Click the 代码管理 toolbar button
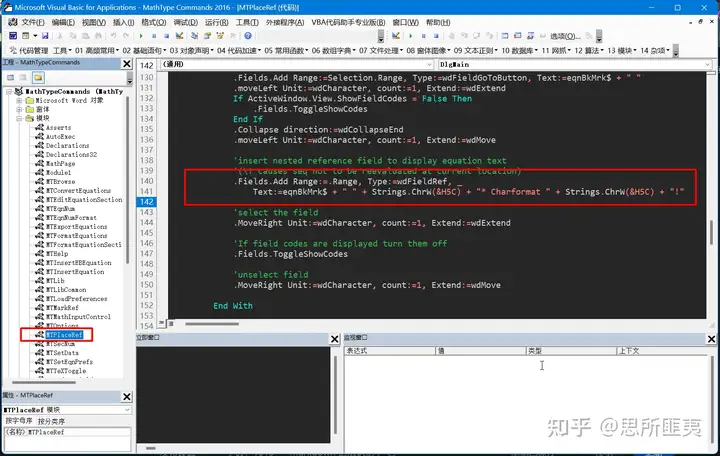The width and height of the screenshot is (720, 456). point(29,51)
